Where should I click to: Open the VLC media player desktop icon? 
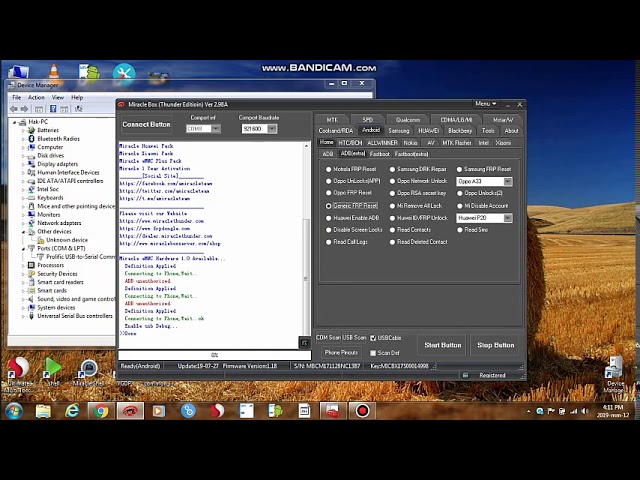(53, 71)
